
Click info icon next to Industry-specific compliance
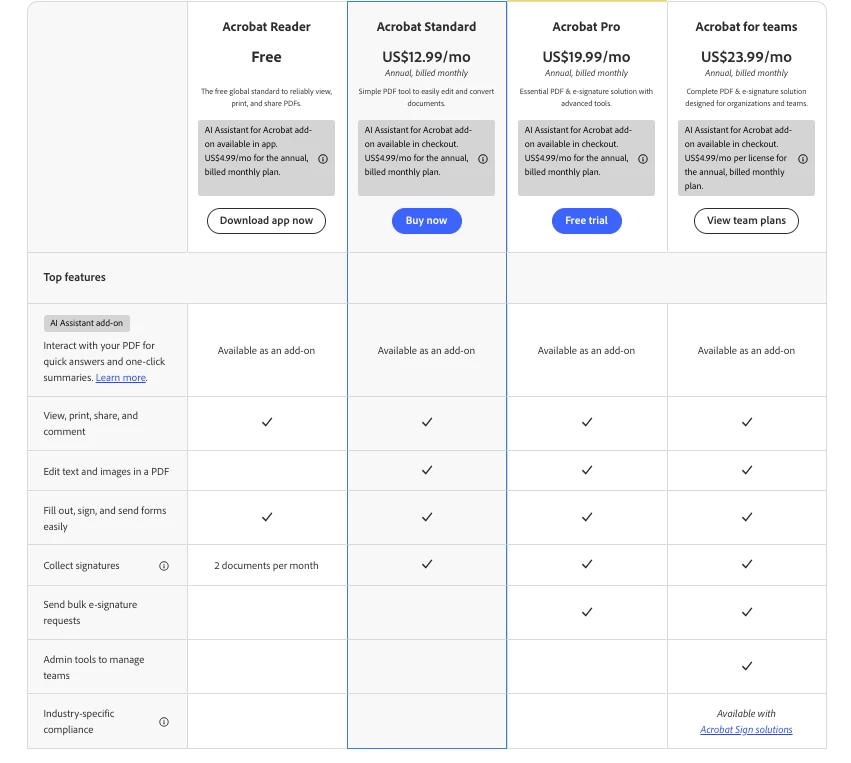point(164,722)
